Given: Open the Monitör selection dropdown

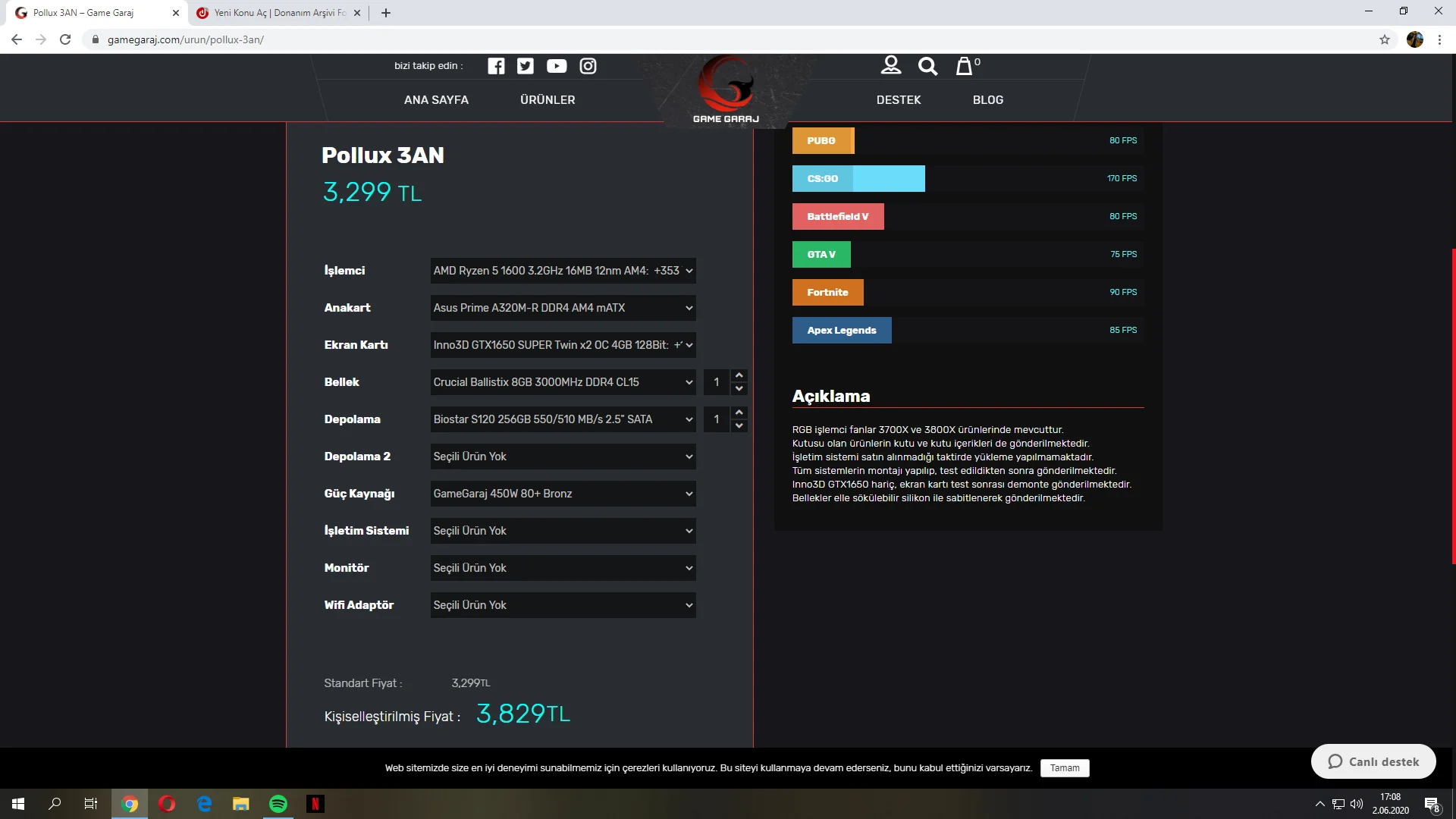Looking at the screenshot, I should point(563,568).
